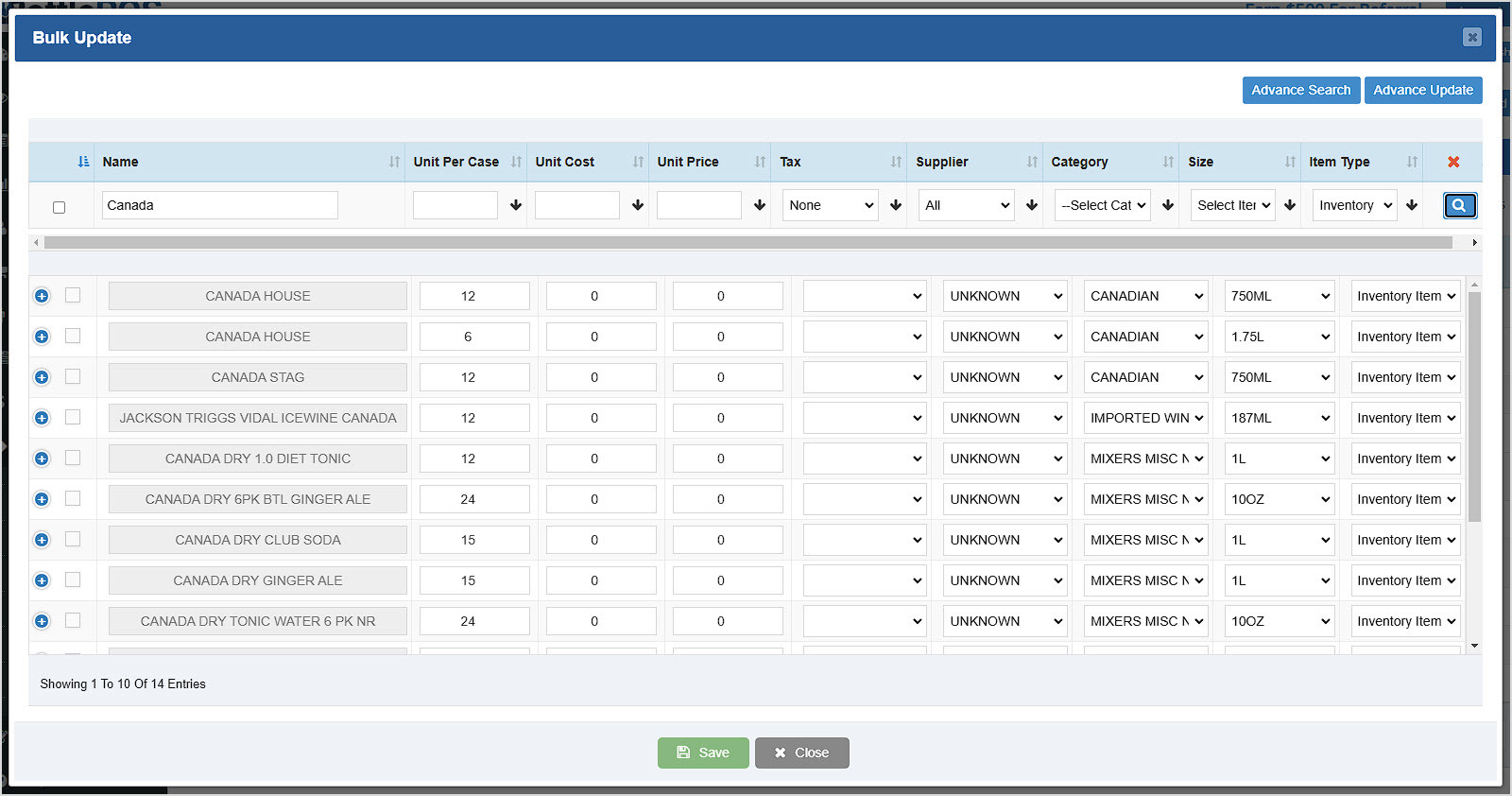Expand CANADA HOUSE 1.75L row plus icon
The width and height of the screenshot is (1512, 796).
(42, 337)
